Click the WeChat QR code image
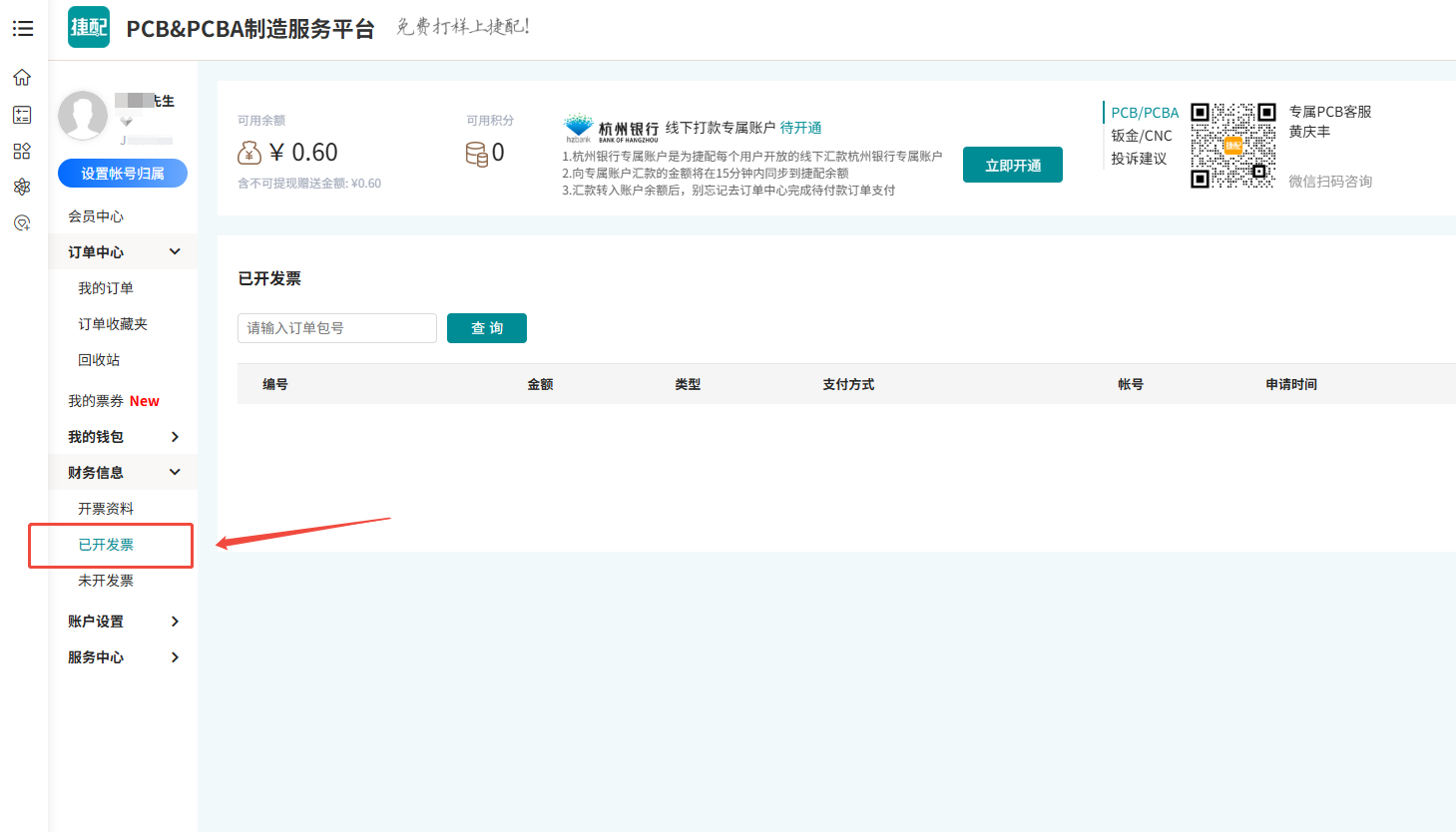Viewport: 1456px width, 832px height. [x=1233, y=146]
